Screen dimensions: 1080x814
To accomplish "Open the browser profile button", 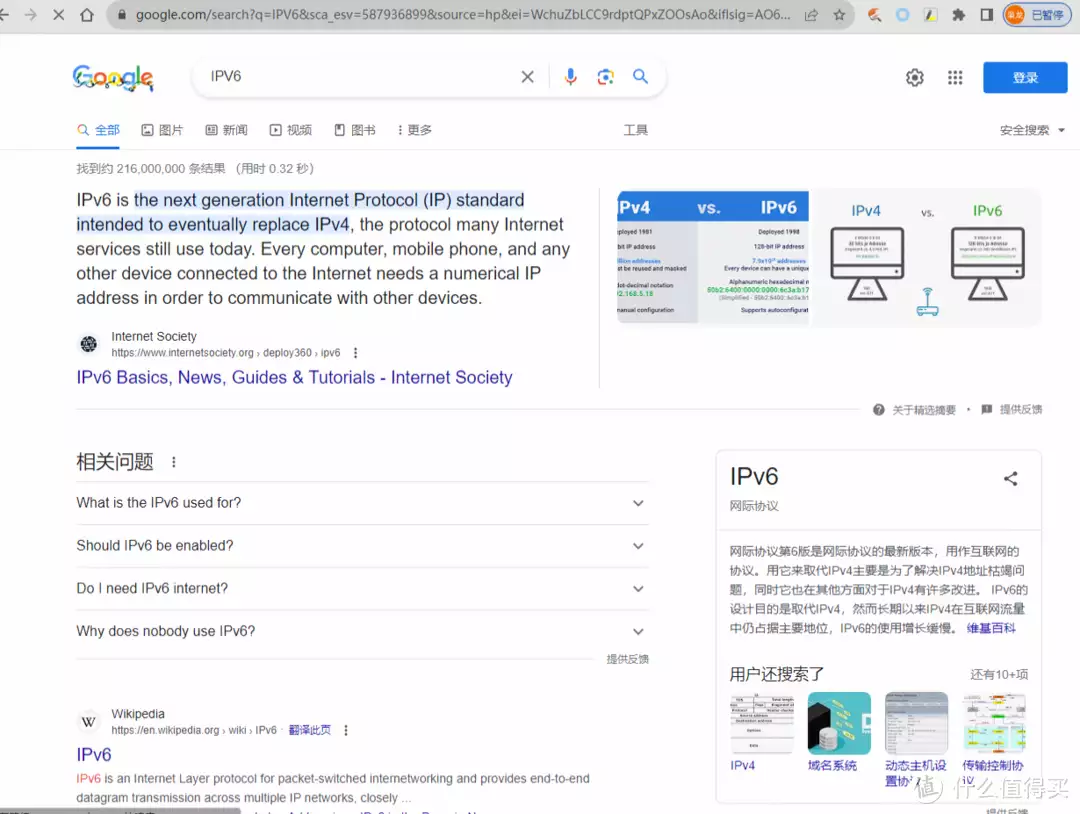I will point(1035,14).
